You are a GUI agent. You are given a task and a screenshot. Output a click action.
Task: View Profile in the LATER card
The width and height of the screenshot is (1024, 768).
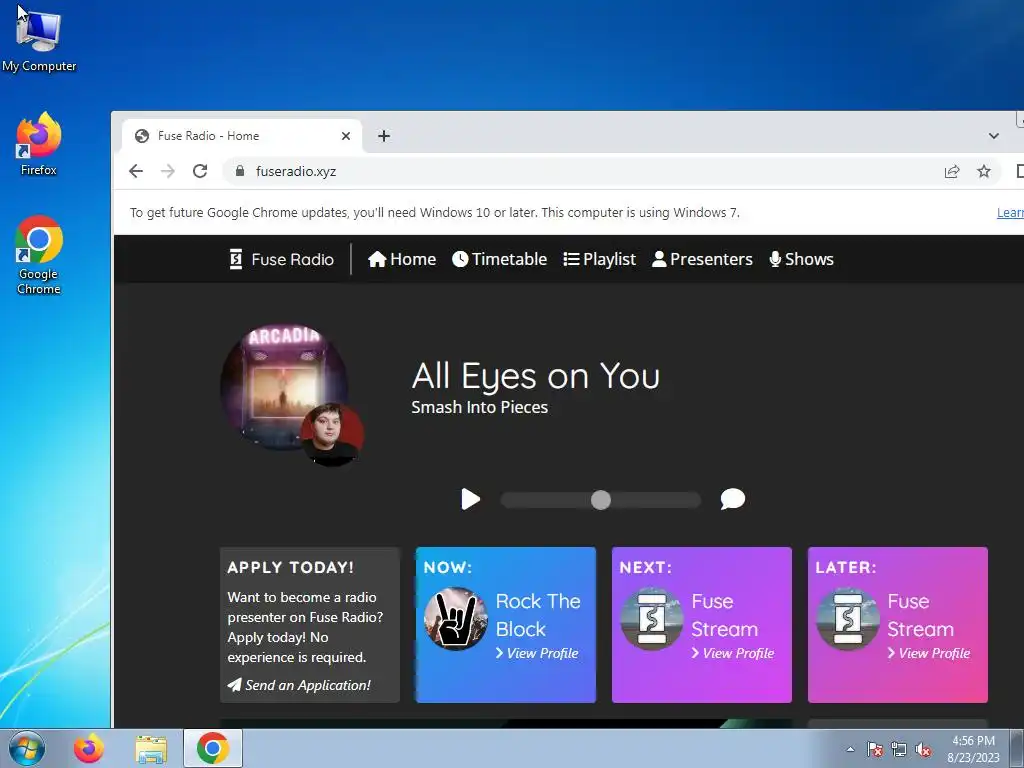(929, 653)
